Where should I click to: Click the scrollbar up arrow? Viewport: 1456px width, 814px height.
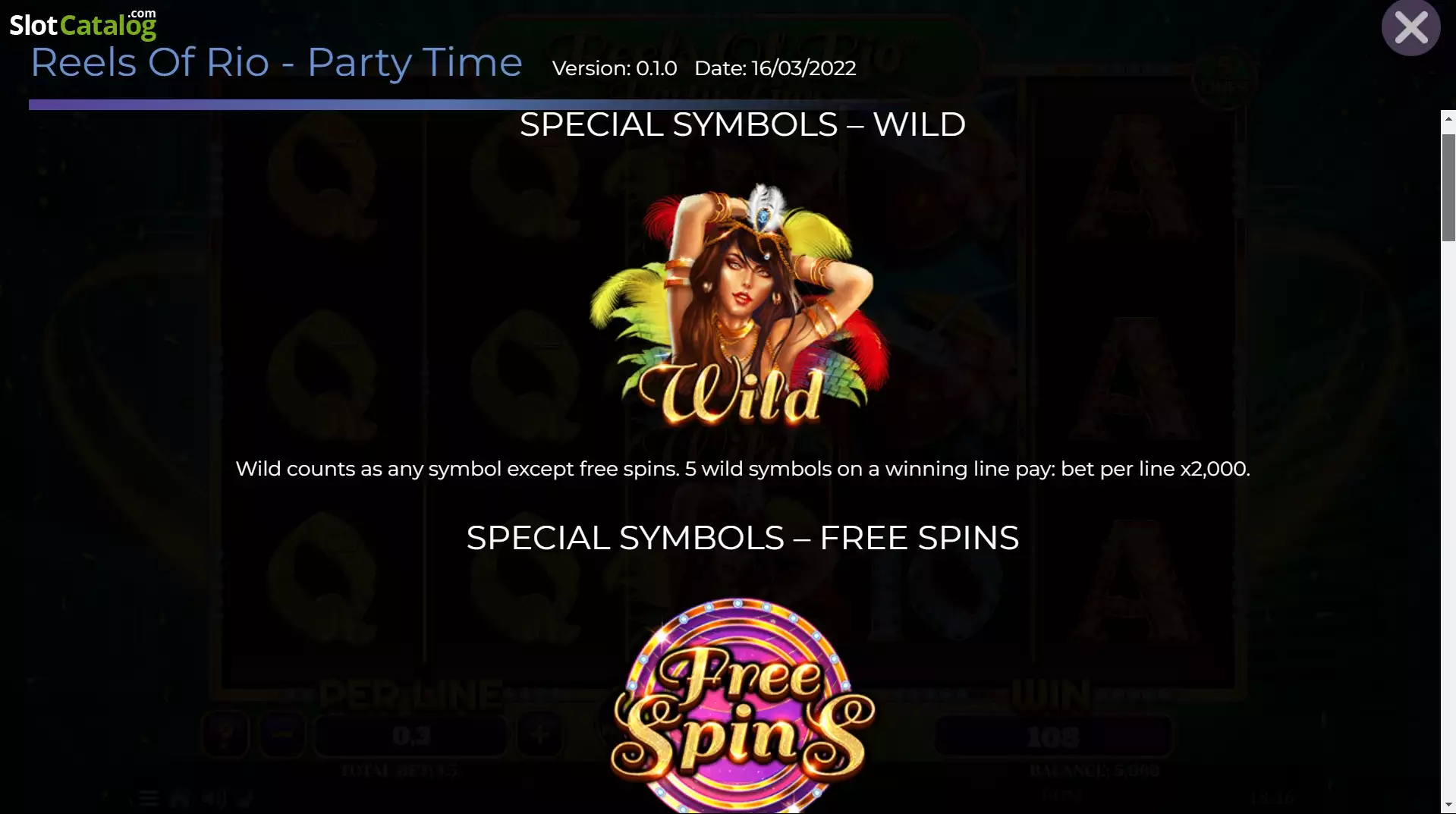(1448, 119)
